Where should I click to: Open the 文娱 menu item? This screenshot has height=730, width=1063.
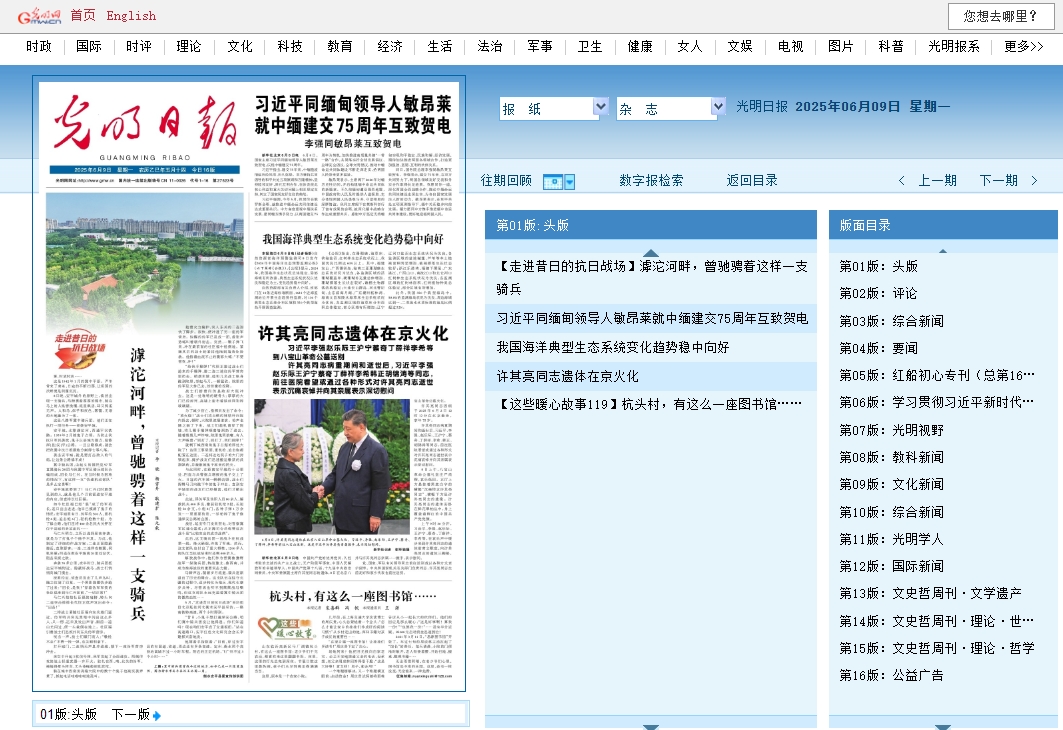(x=740, y=46)
